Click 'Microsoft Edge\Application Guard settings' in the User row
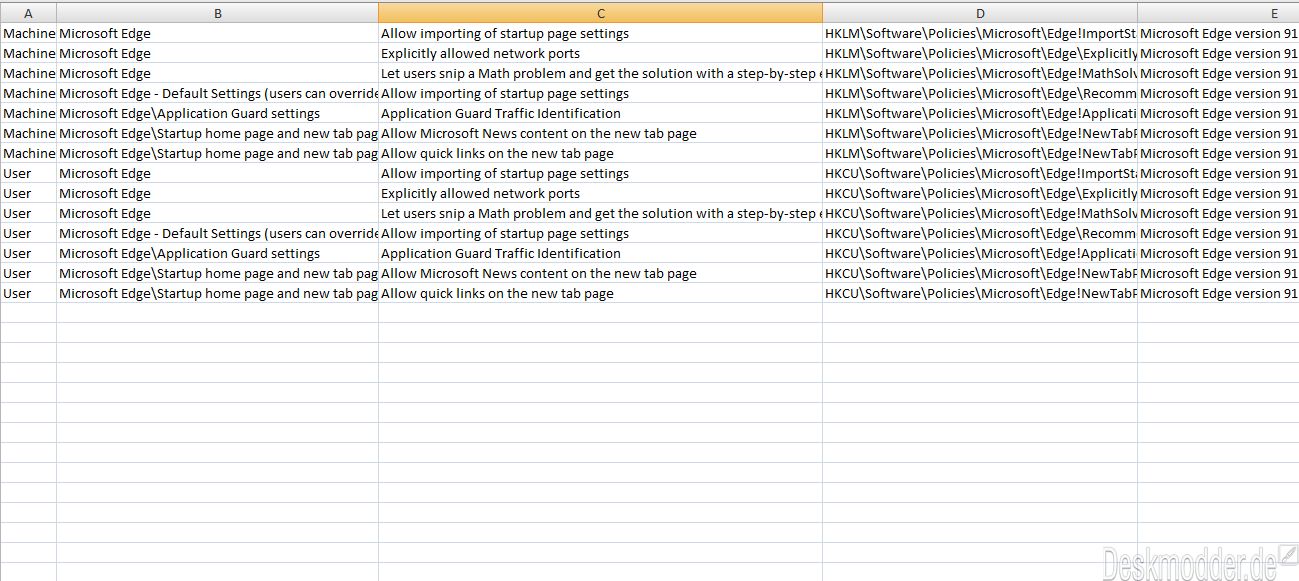1299x581 pixels. click(x=217, y=253)
